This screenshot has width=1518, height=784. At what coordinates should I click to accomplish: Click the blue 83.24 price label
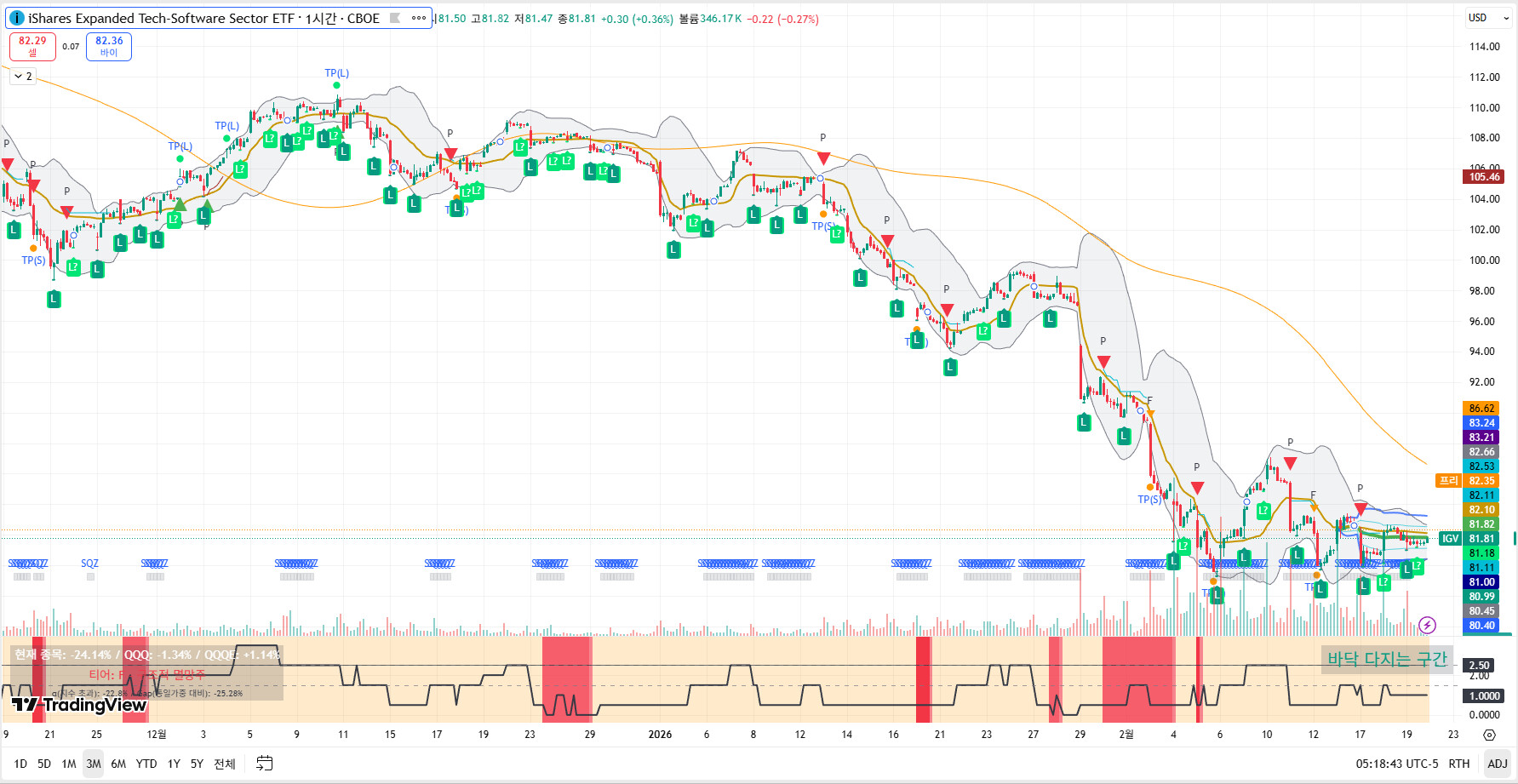1481,423
